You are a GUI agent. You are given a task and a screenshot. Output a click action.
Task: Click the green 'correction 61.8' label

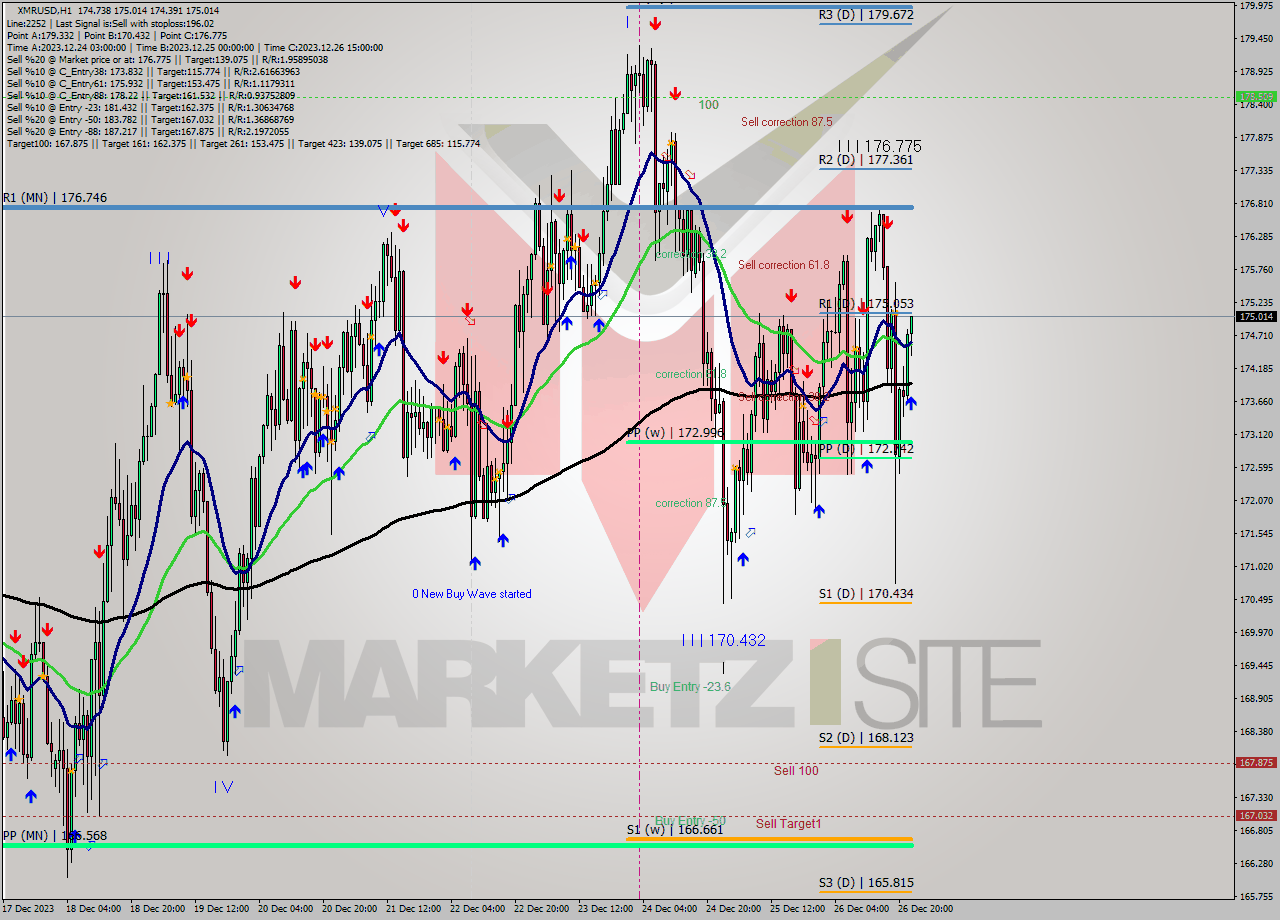691,374
